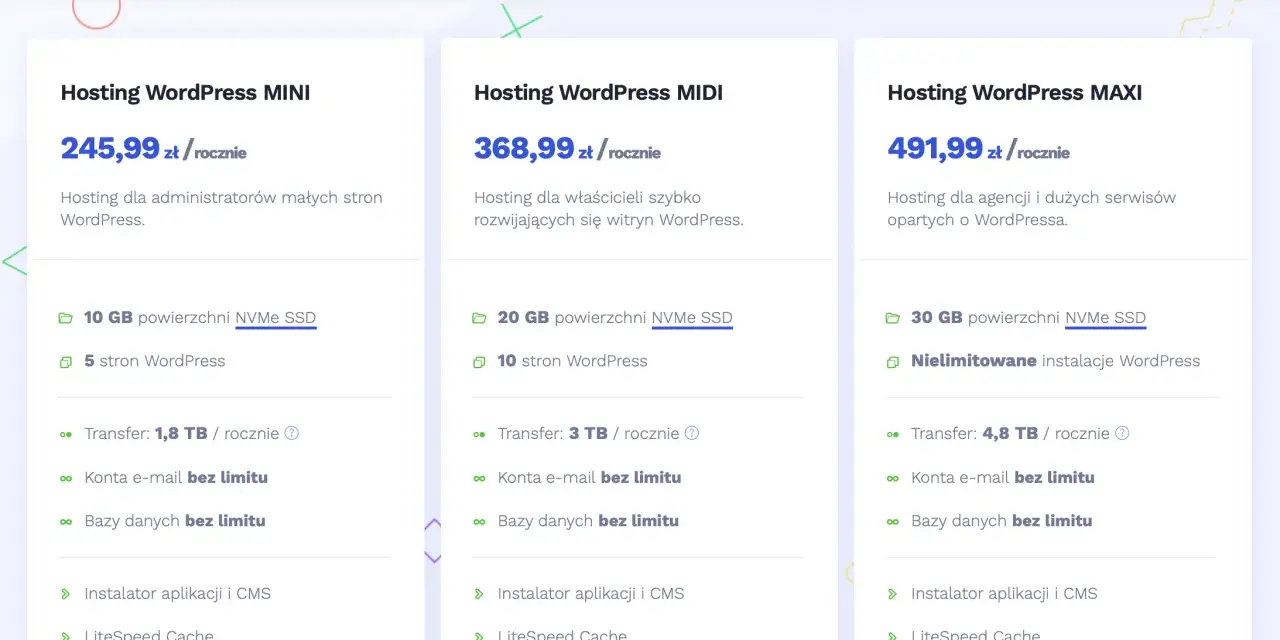Open NVMe SSD link in MINI plan

tap(276, 318)
